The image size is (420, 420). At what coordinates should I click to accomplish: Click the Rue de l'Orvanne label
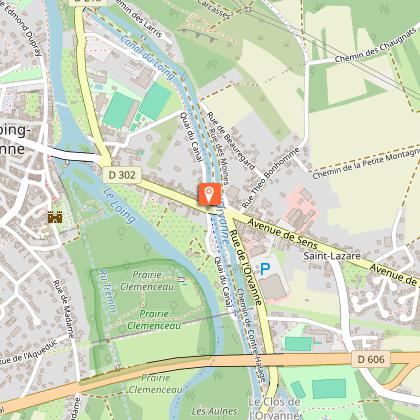pyautogui.click(x=246, y=267)
